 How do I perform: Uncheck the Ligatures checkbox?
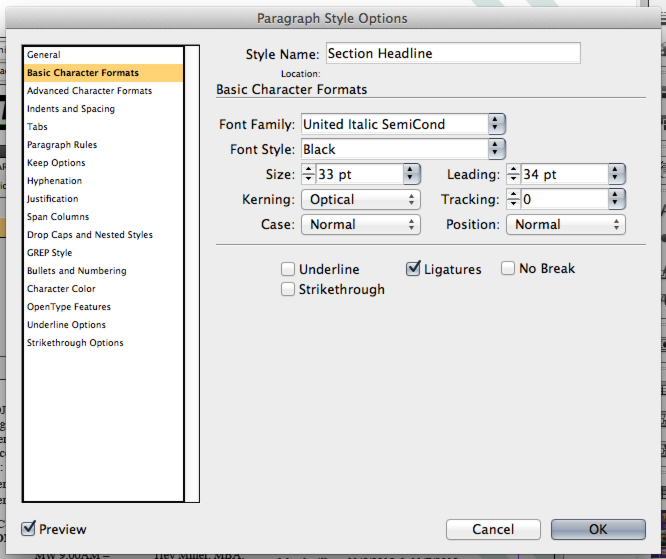[x=413, y=268]
